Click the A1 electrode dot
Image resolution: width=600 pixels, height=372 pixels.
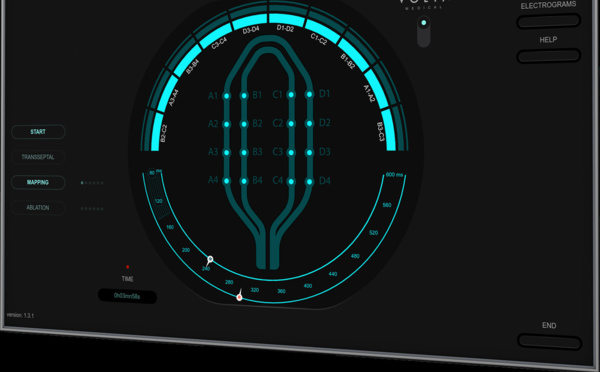(227, 96)
